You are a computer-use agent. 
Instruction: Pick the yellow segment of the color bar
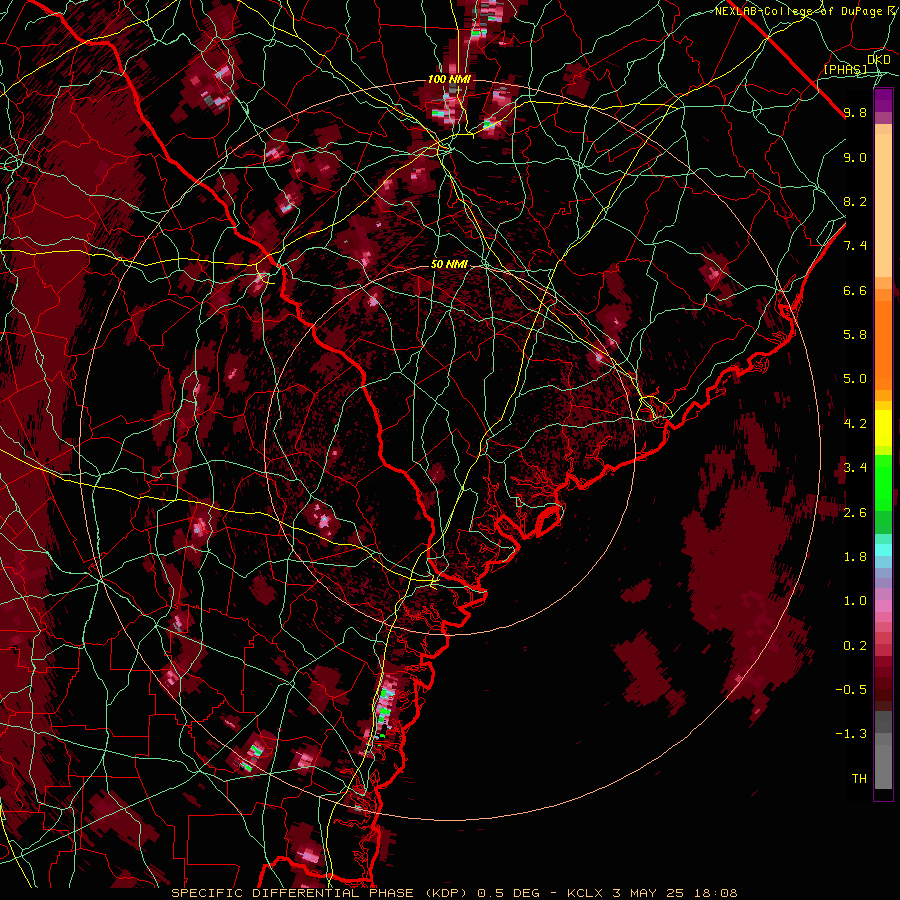pyautogui.click(x=883, y=428)
